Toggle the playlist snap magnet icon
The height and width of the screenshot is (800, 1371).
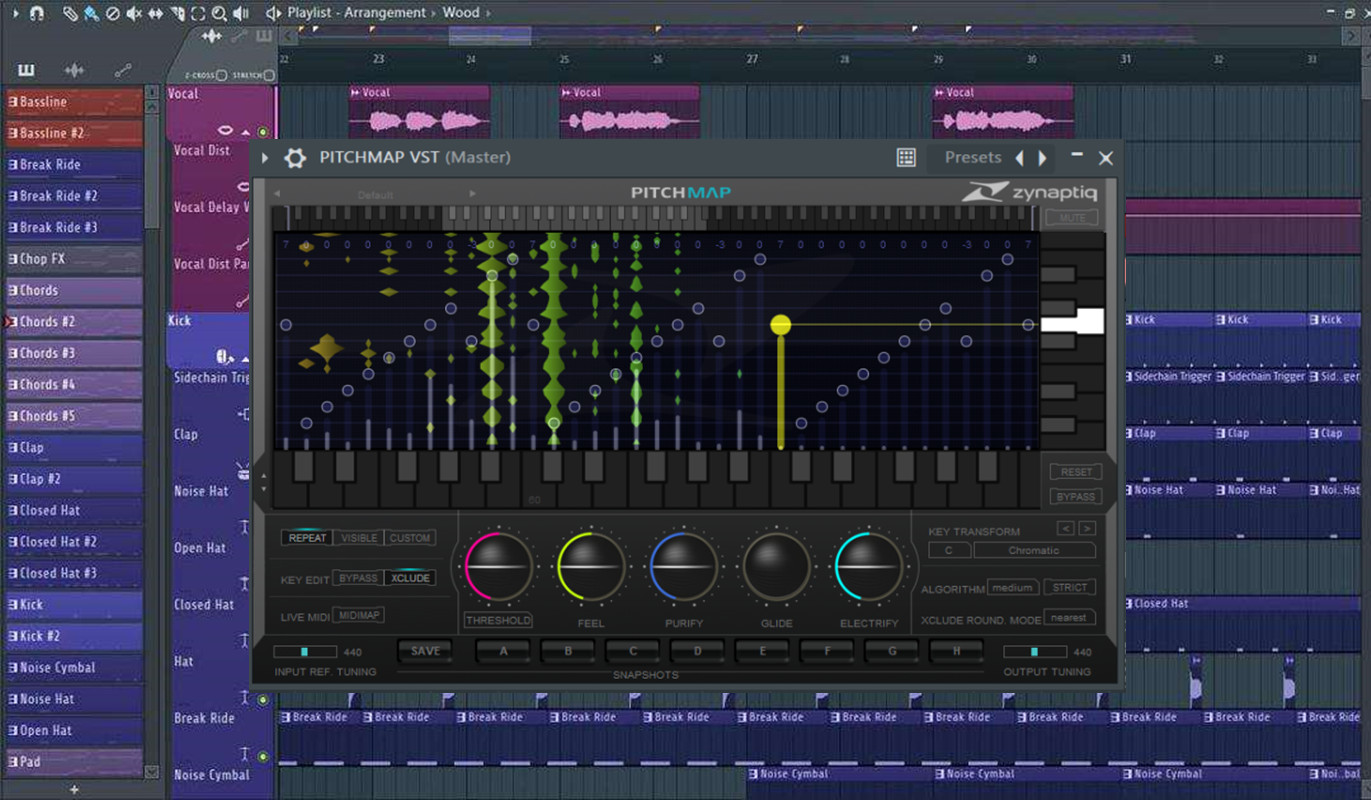click(37, 14)
